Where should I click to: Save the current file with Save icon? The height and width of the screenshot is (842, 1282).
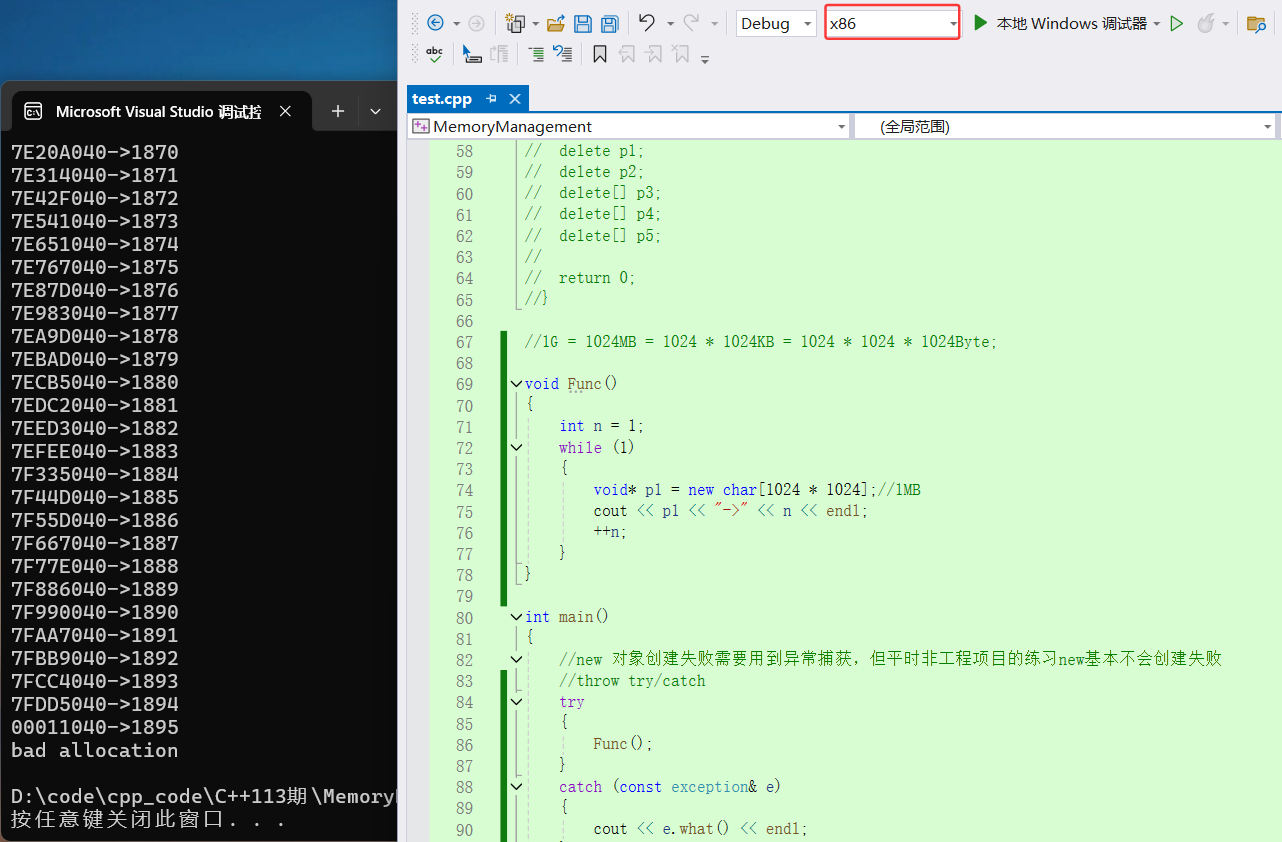pos(583,23)
